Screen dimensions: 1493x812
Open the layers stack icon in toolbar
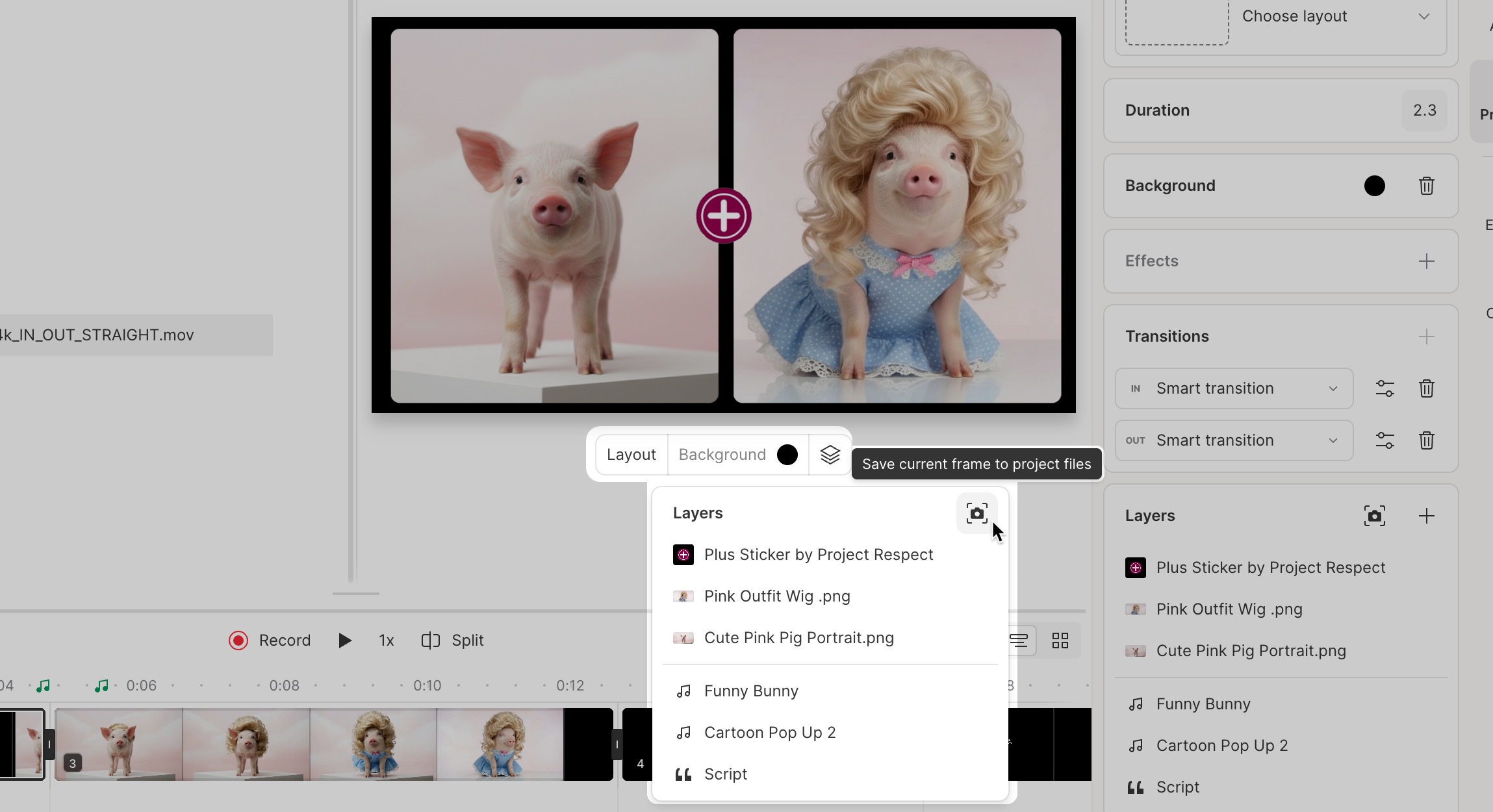(830, 455)
